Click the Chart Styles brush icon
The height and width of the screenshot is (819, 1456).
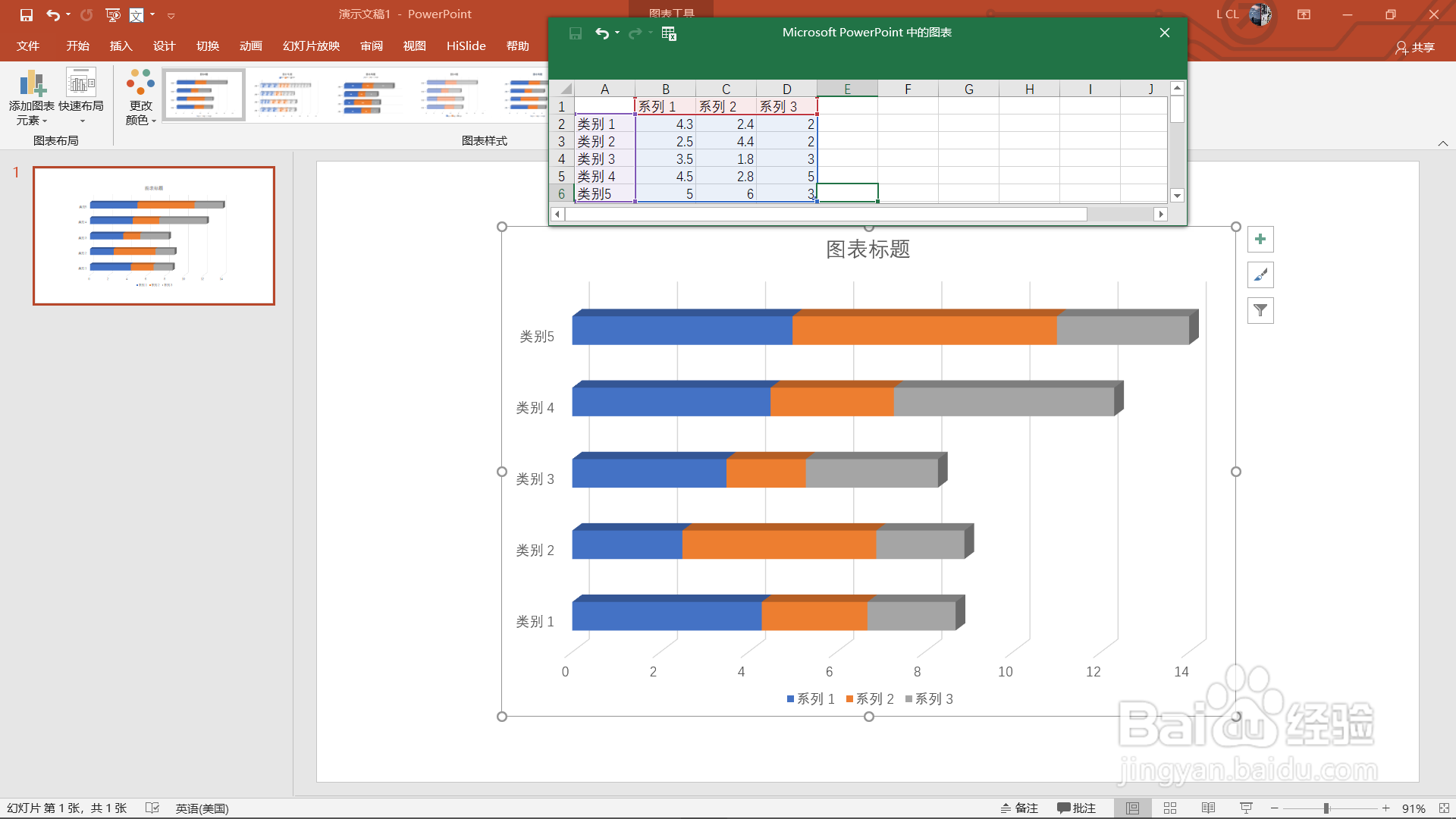point(1260,275)
